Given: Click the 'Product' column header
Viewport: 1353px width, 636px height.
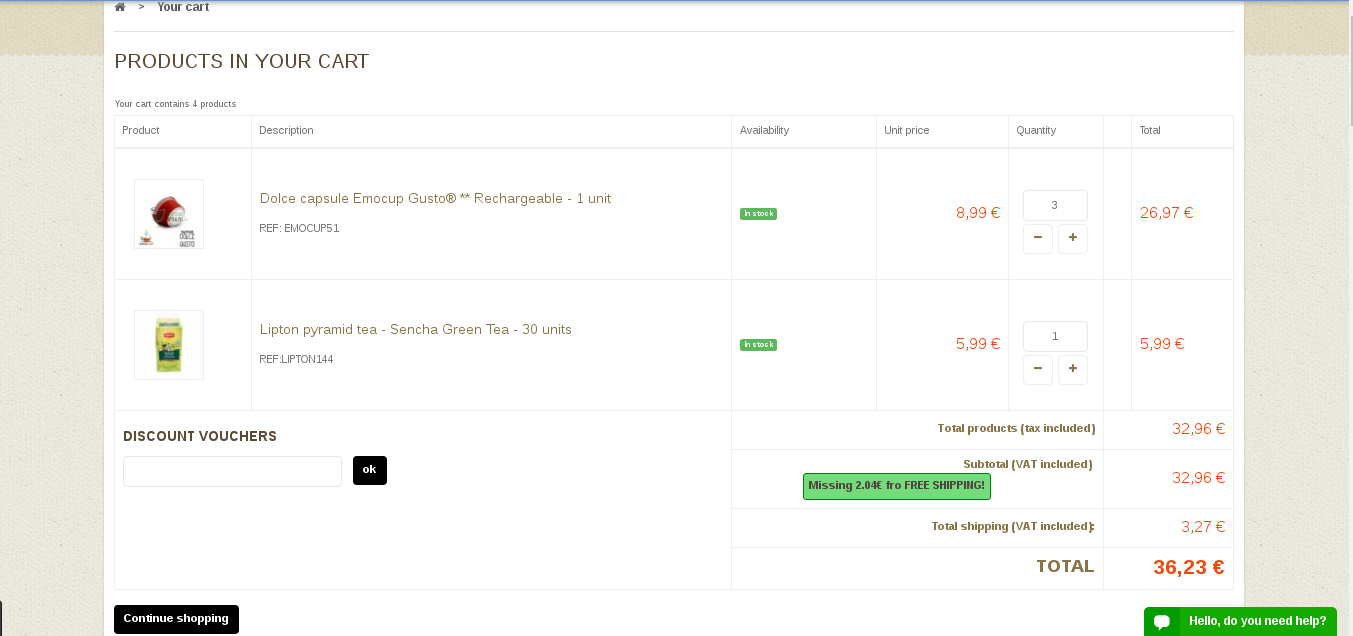Looking at the screenshot, I should (x=141, y=131).
